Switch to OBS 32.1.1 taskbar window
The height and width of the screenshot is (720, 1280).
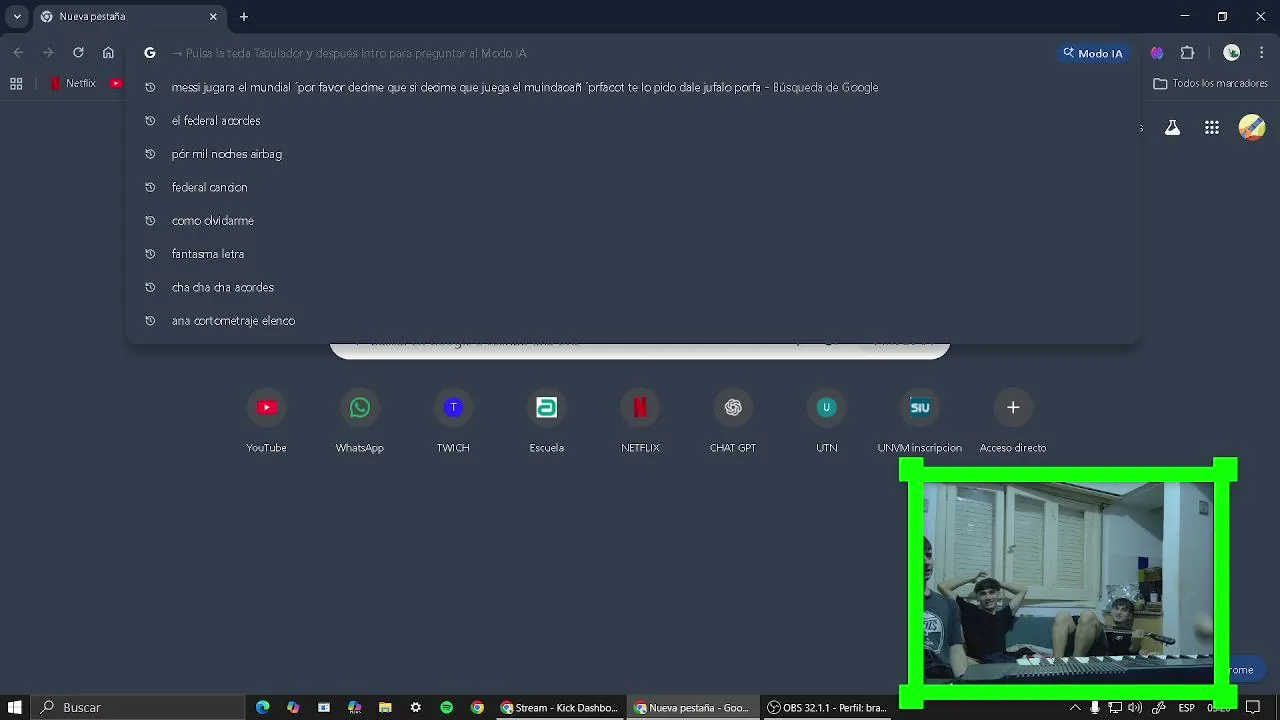[826, 707]
